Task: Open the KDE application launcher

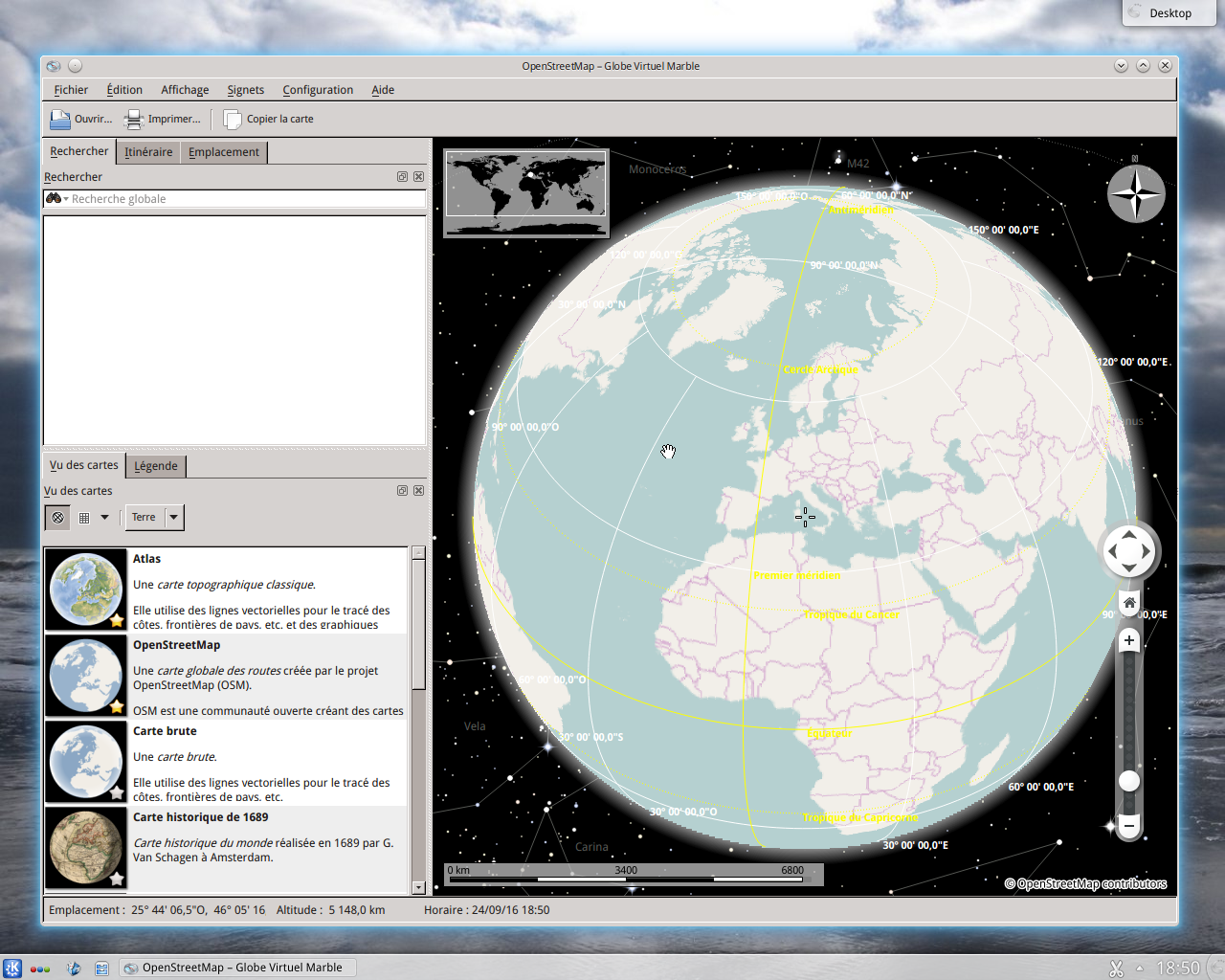Action: tap(12, 968)
